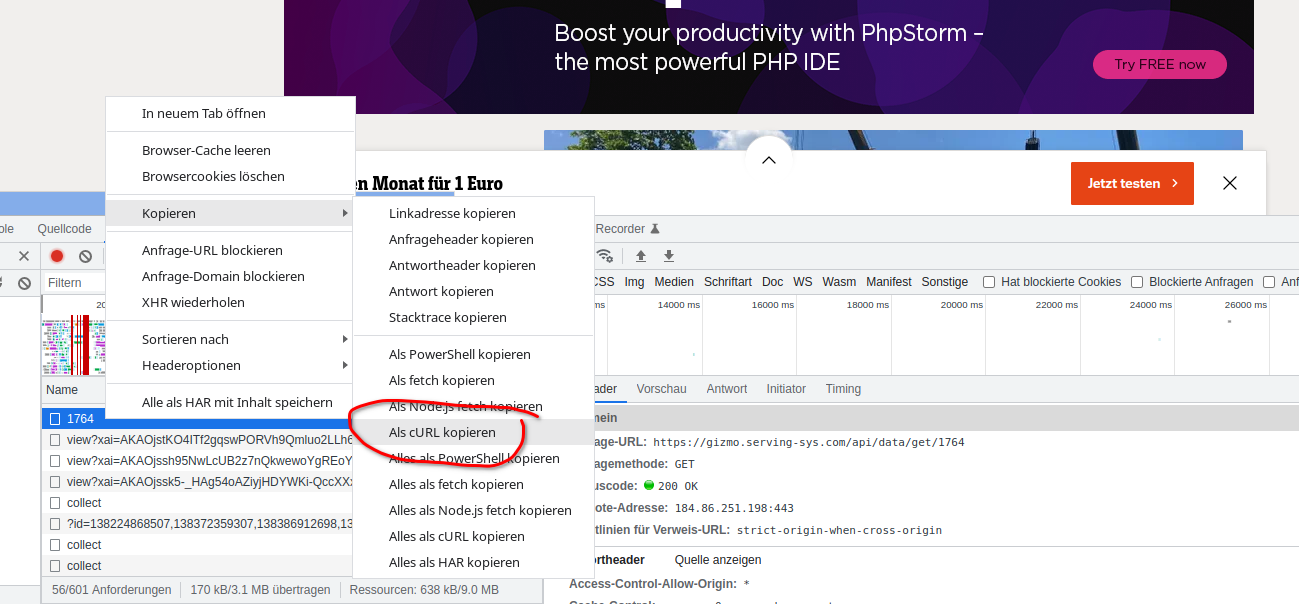Switch to the Antwort tab
The width and height of the screenshot is (1299, 604).
pos(727,389)
